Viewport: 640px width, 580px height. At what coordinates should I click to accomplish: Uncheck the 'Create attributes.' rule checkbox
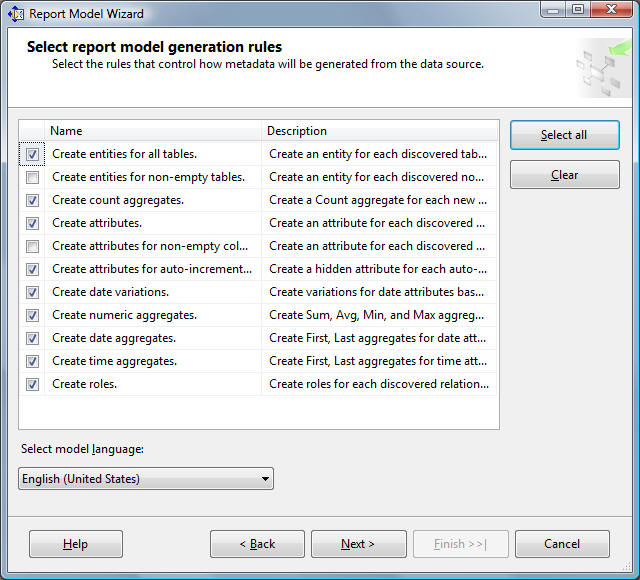33,223
